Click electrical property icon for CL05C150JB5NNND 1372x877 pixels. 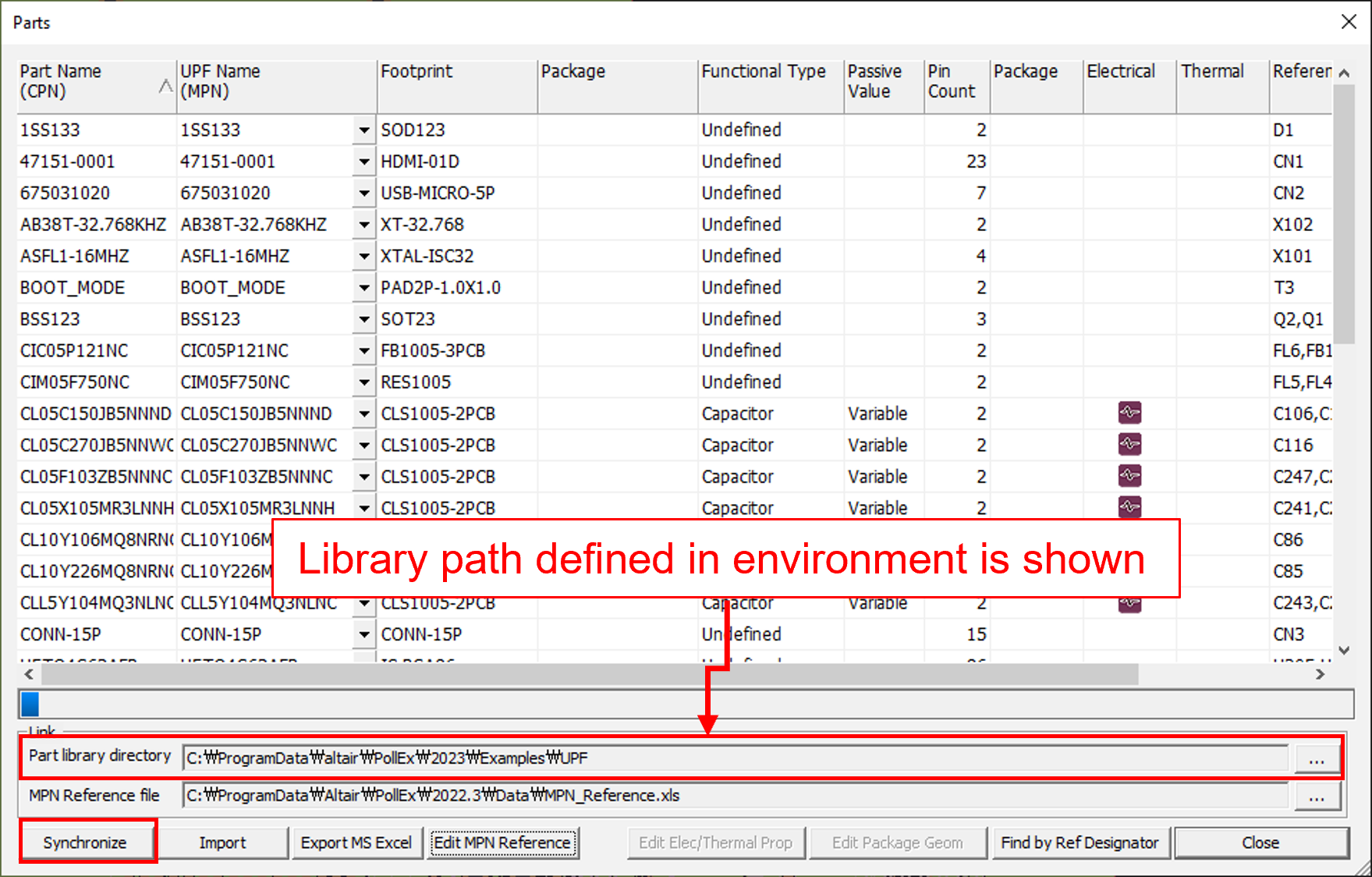[1129, 413]
